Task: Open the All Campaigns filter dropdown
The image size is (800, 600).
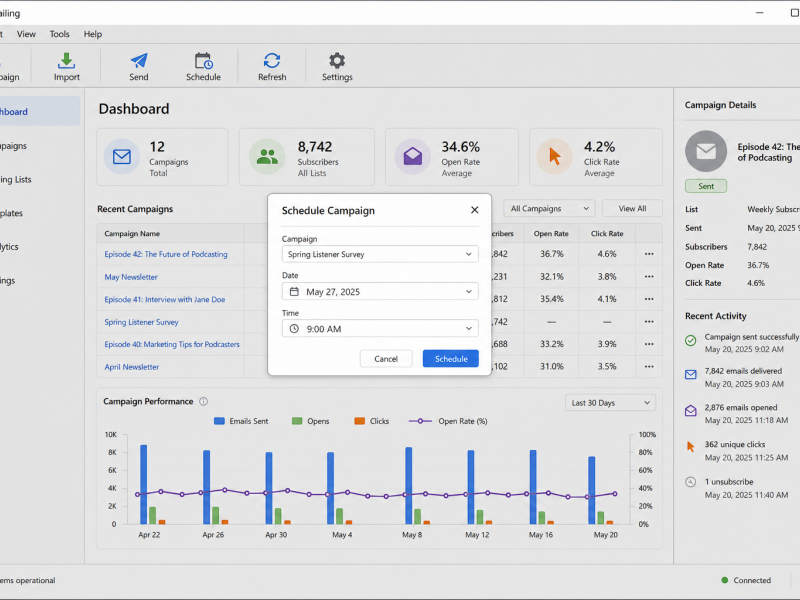Action: point(549,208)
